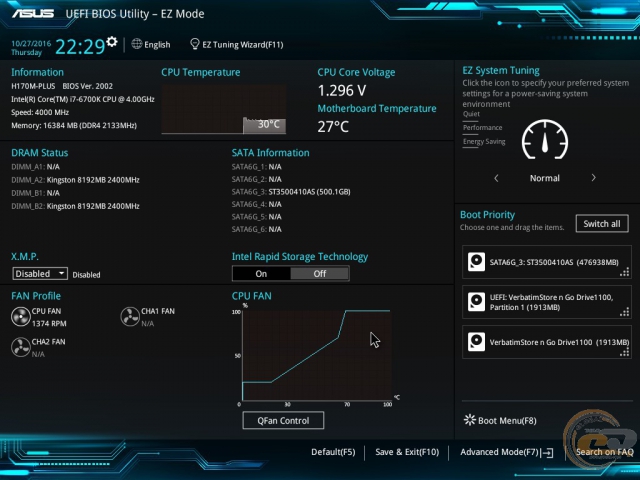Click DIMM_B2 Kingston 8192MB 2400MHz entry
Viewport: 640px width, 480px height.
[76, 206]
